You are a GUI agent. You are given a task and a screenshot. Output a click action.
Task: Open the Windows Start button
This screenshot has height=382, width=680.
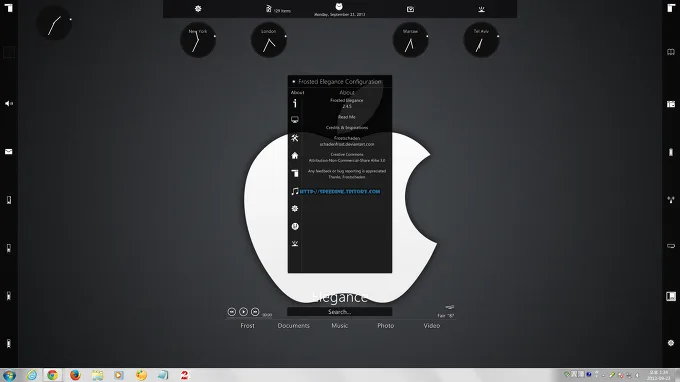[9, 375]
